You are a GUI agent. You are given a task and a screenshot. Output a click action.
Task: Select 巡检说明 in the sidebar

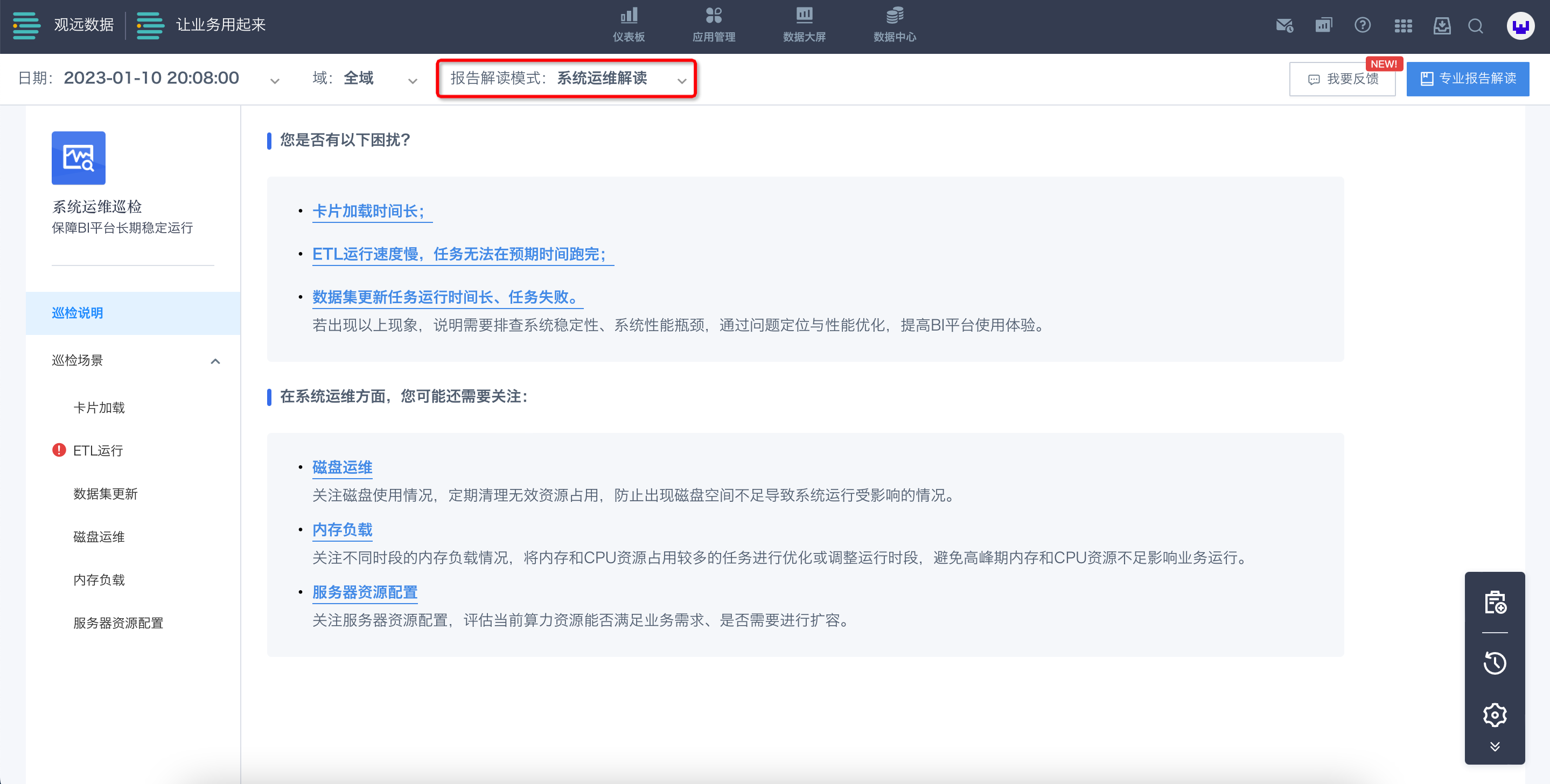point(133,313)
